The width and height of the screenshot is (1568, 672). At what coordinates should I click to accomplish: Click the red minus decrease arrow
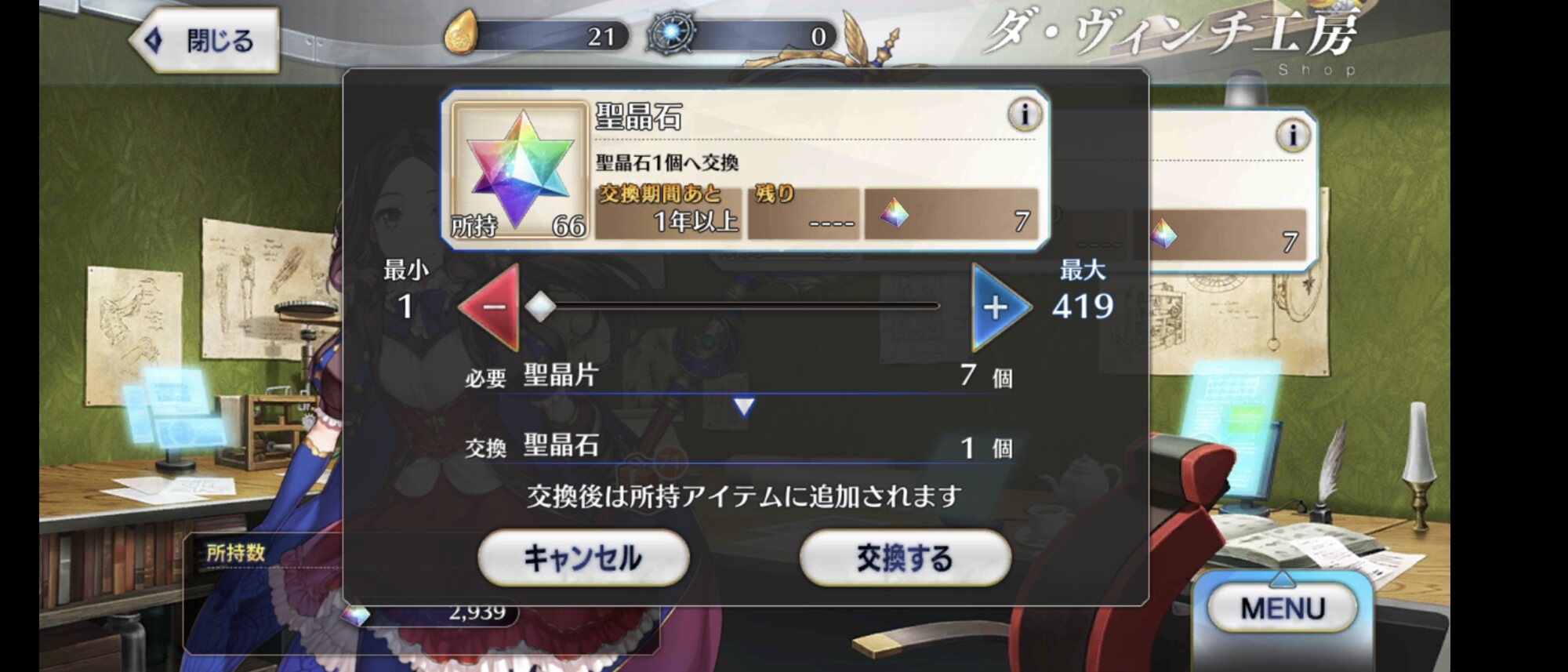[x=491, y=307]
